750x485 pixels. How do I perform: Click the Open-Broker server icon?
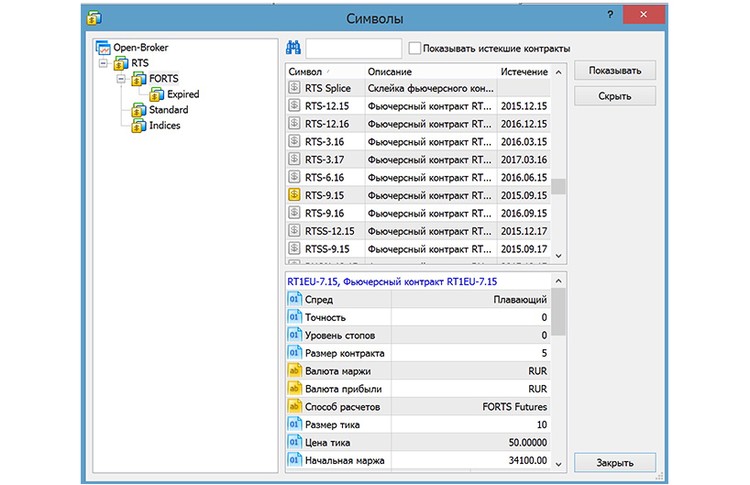click(103, 47)
